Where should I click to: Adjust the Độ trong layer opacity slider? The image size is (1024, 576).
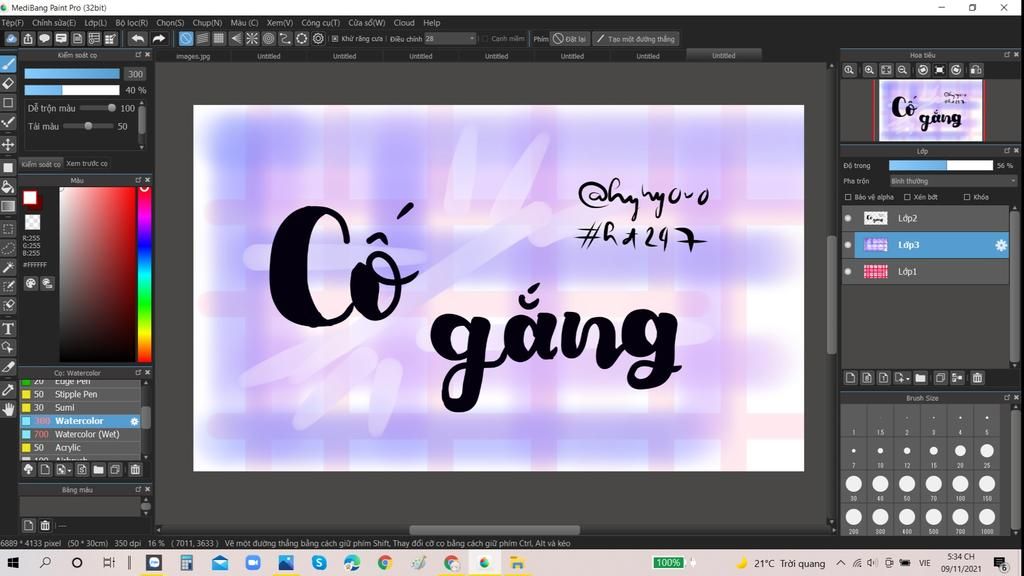(x=940, y=166)
